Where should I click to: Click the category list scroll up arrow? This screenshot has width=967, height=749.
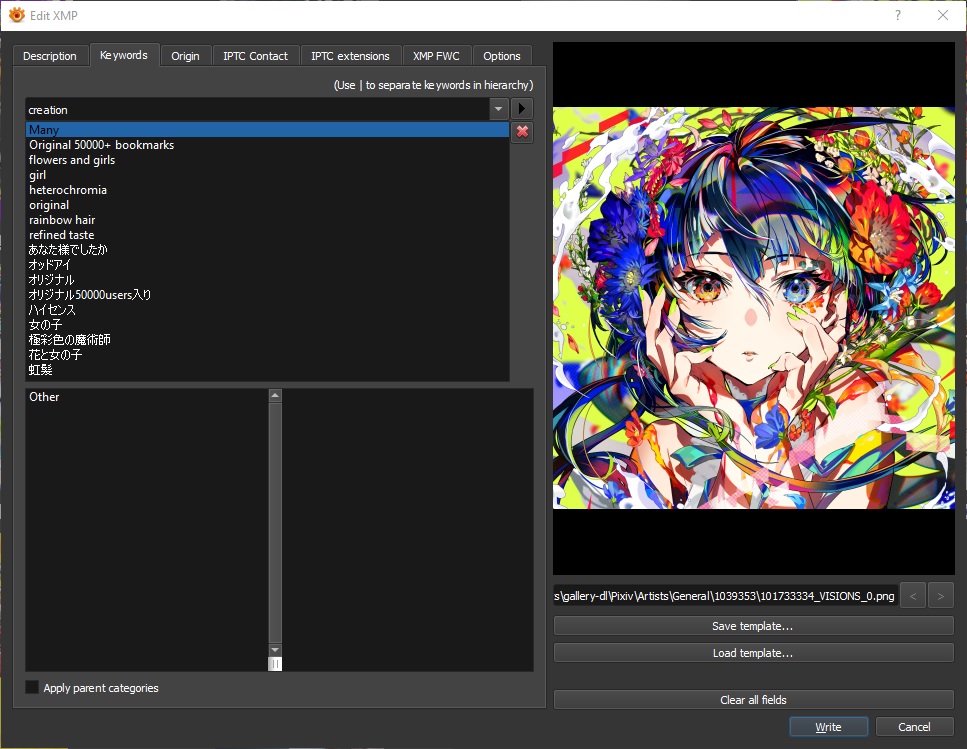[x=275, y=396]
